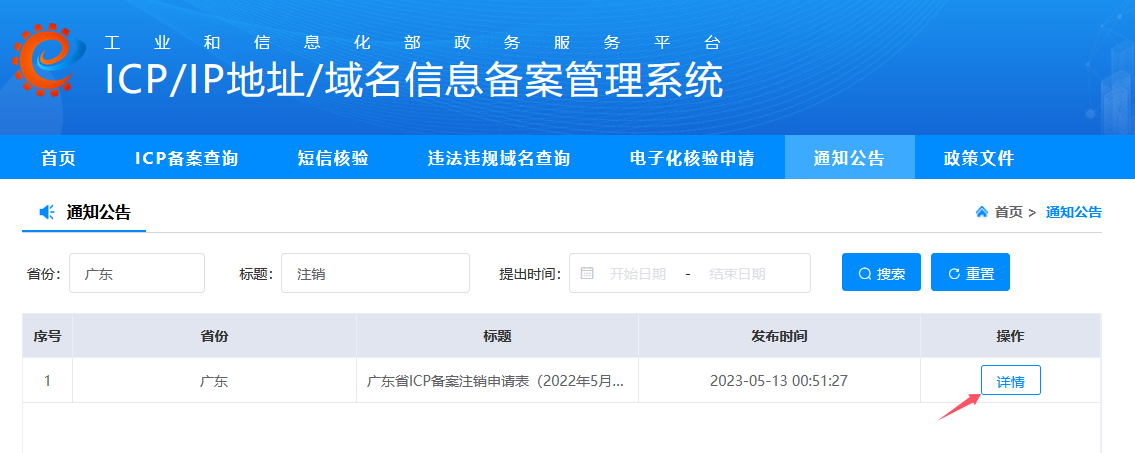Image resolution: width=1135 pixels, height=453 pixels.
Task: Click the 序号 column header
Action: pyautogui.click(x=47, y=336)
